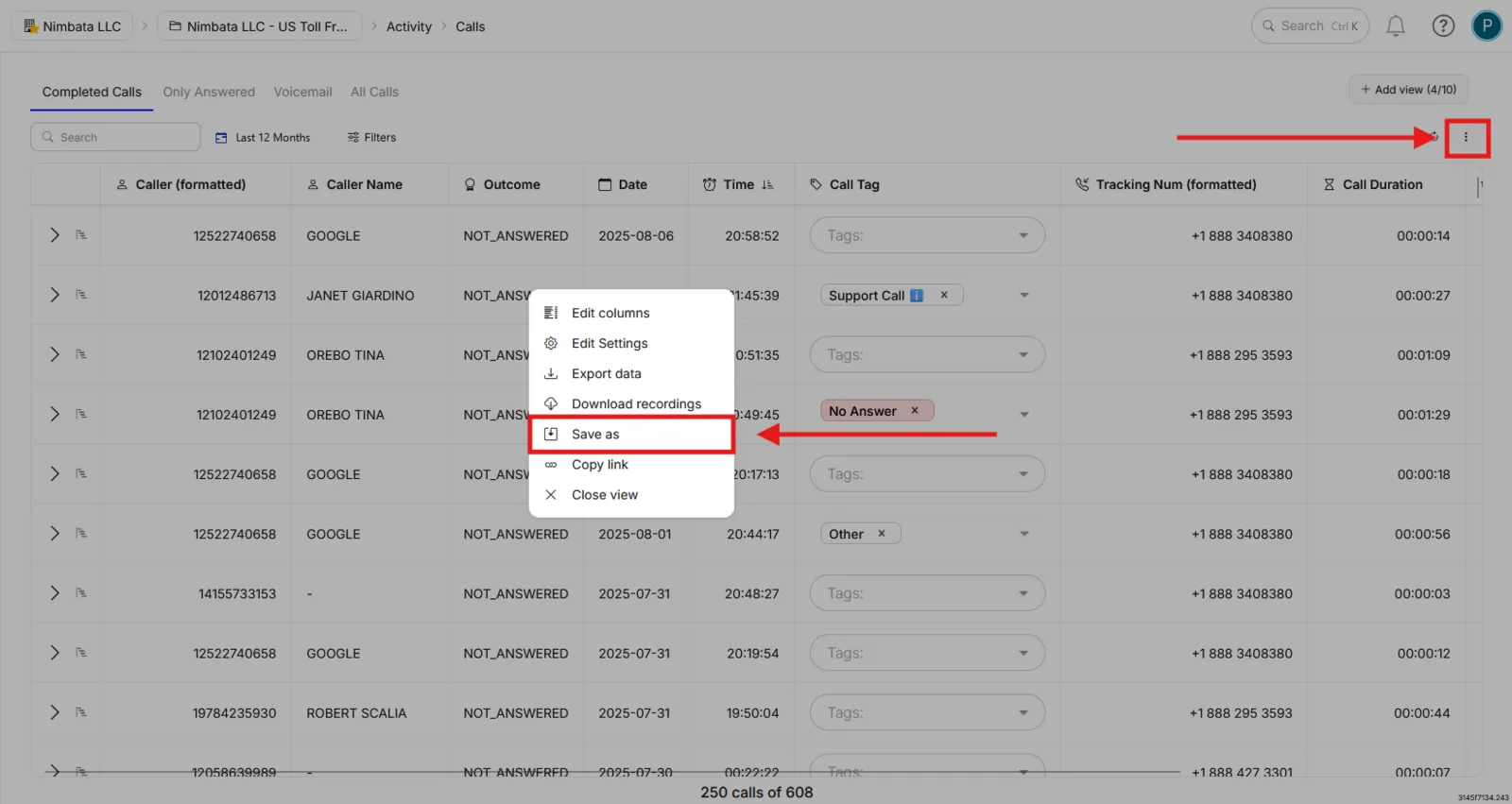The height and width of the screenshot is (804, 1512).
Task: Expand the GOOGLE call at 20:58:52
Action: pyautogui.click(x=55, y=235)
